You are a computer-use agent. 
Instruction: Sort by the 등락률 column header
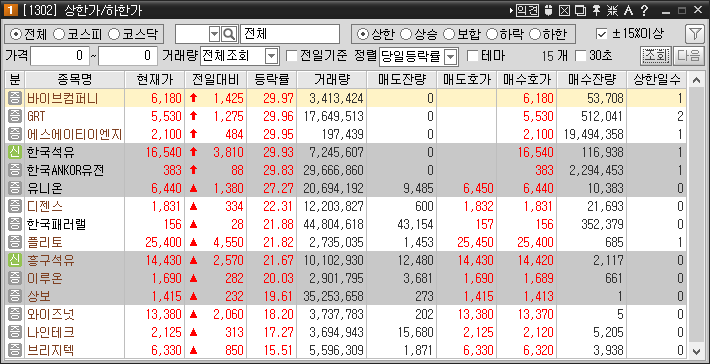(x=272, y=80)
